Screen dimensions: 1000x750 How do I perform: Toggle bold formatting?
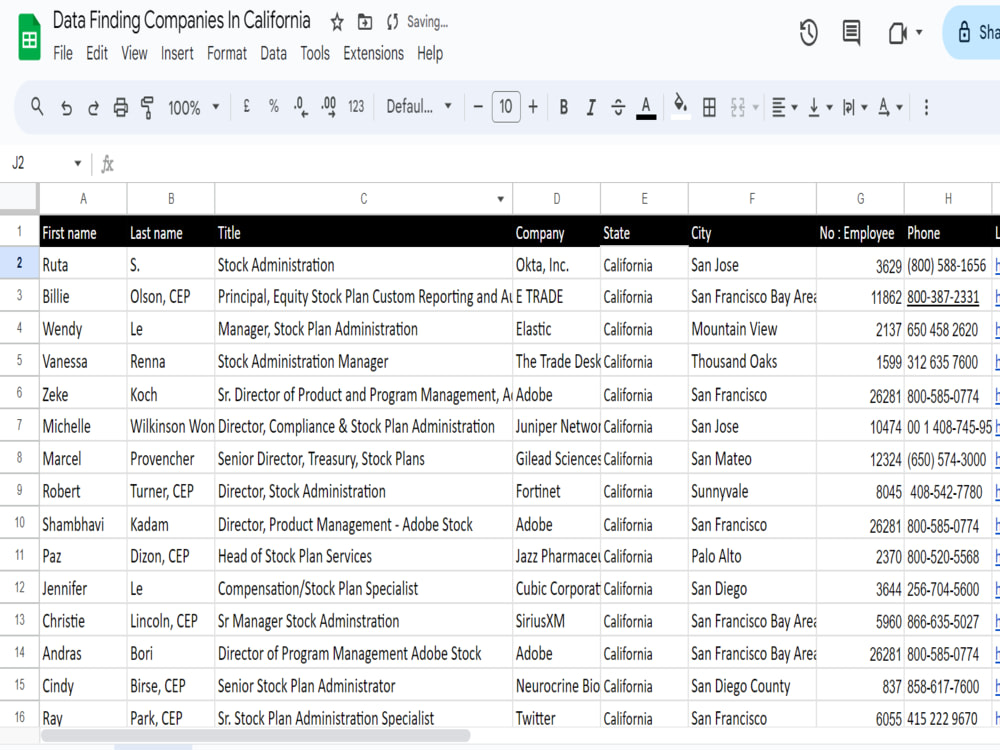coord(563,106)
